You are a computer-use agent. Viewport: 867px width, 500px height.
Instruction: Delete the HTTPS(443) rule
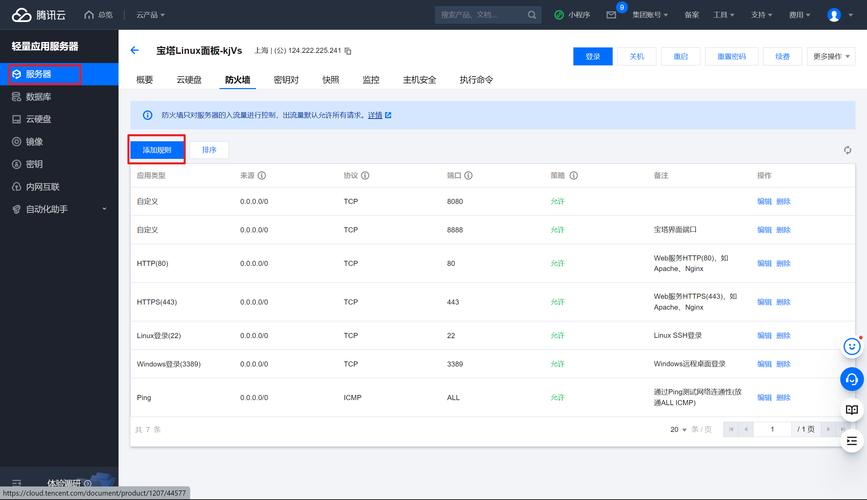pyautogui.click(x=783, y=302)
